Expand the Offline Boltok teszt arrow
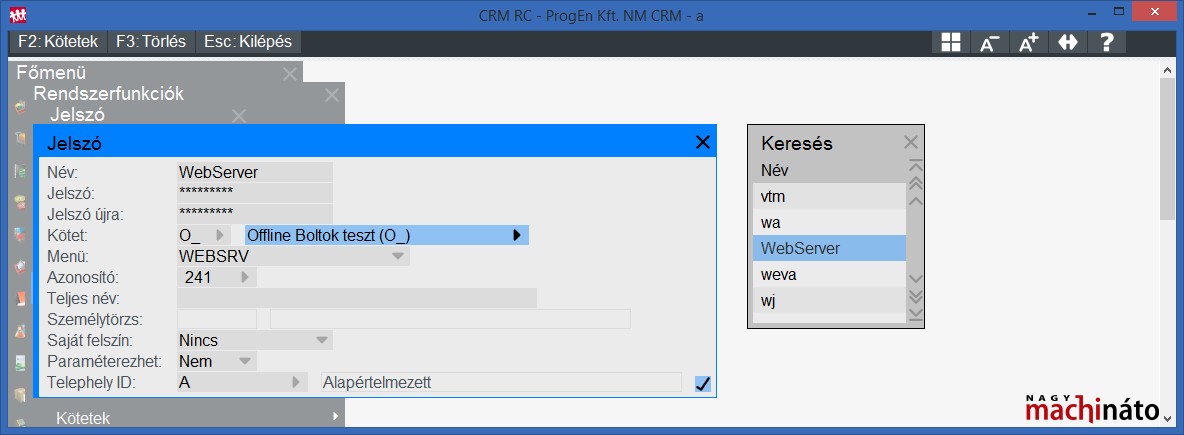This screenshot has height=435, width=1184. pos(517,235)
